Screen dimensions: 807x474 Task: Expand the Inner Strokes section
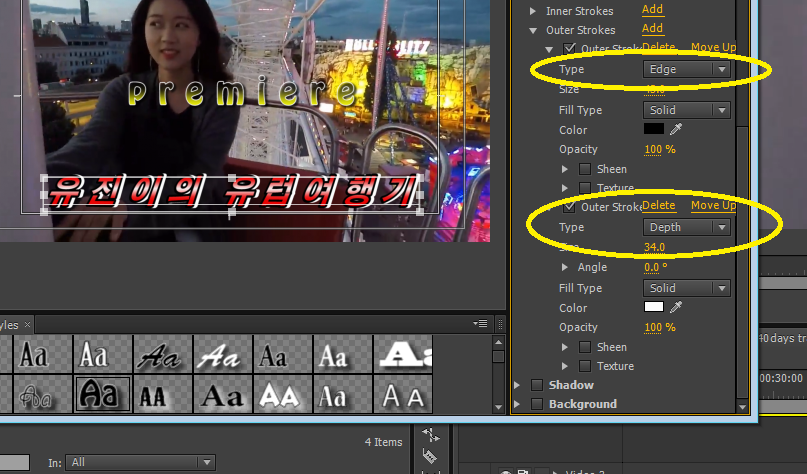click(x=533, y=11)
